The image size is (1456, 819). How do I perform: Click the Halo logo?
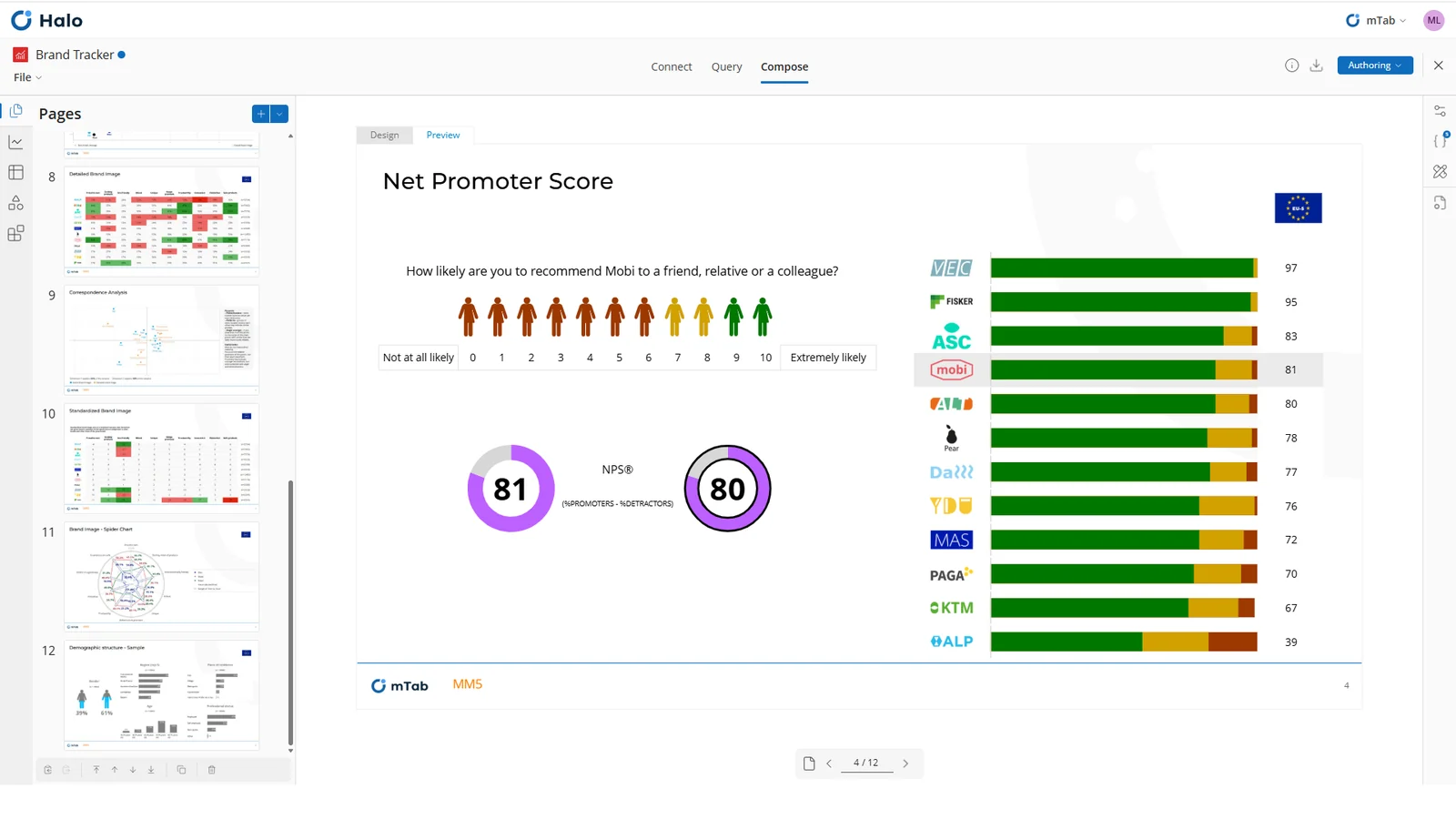point(46,20)
